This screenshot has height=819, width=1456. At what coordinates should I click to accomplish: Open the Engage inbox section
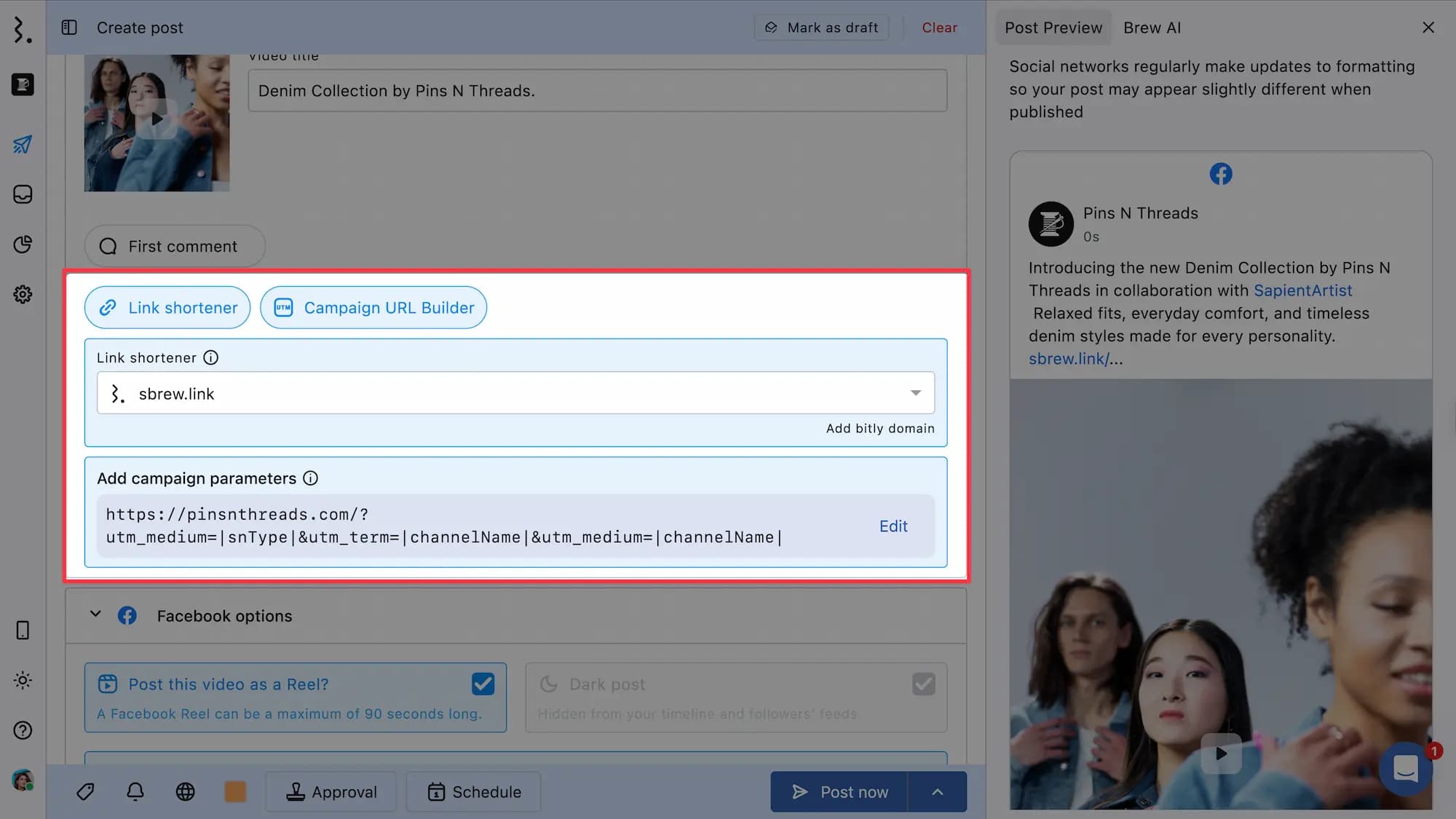[x=23, y=194]
